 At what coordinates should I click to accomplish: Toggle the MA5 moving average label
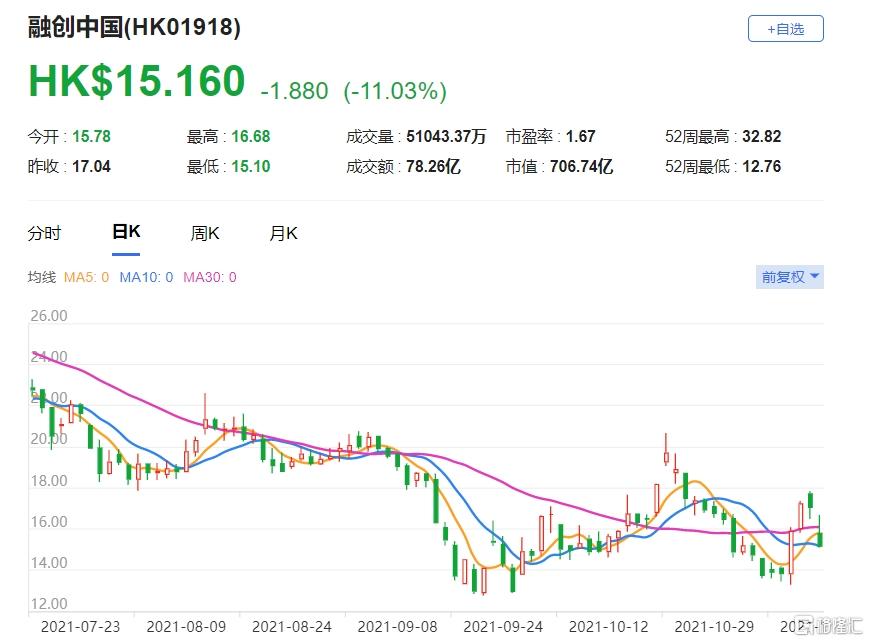pyautogui.click(x=88, y=277)
